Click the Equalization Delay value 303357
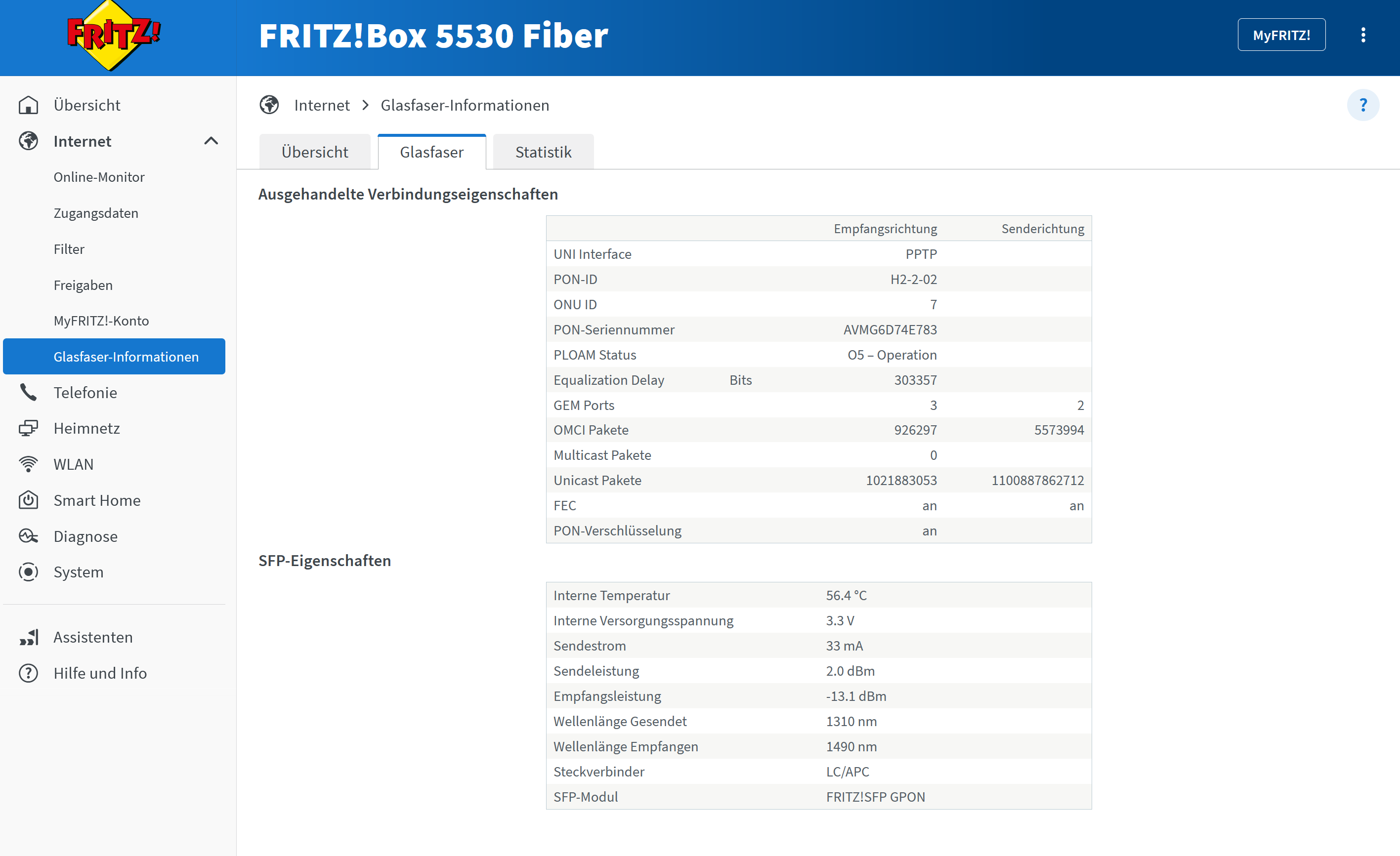 pos(915,380)
